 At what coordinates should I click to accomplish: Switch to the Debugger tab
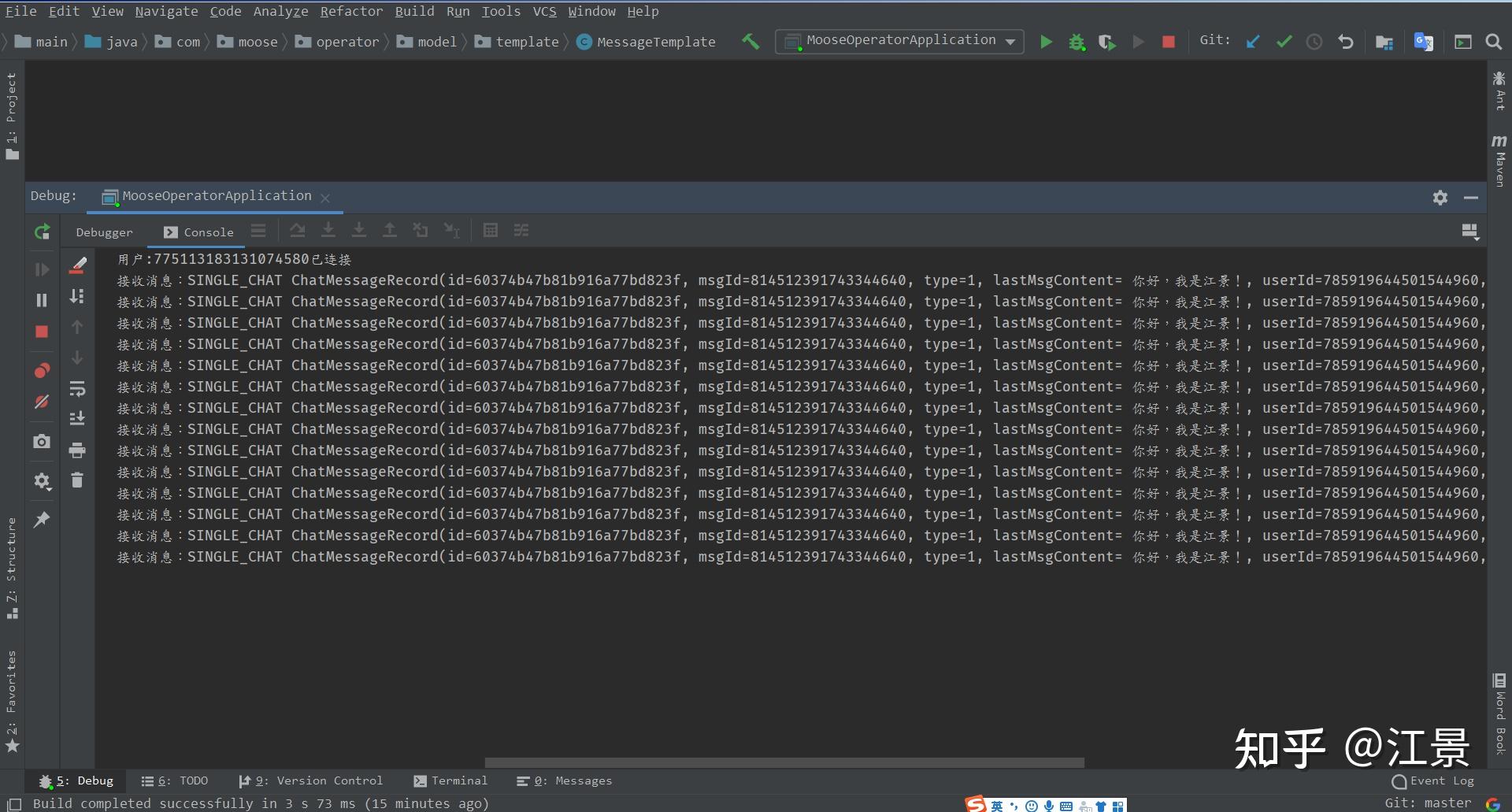click(x=105, y=232)
